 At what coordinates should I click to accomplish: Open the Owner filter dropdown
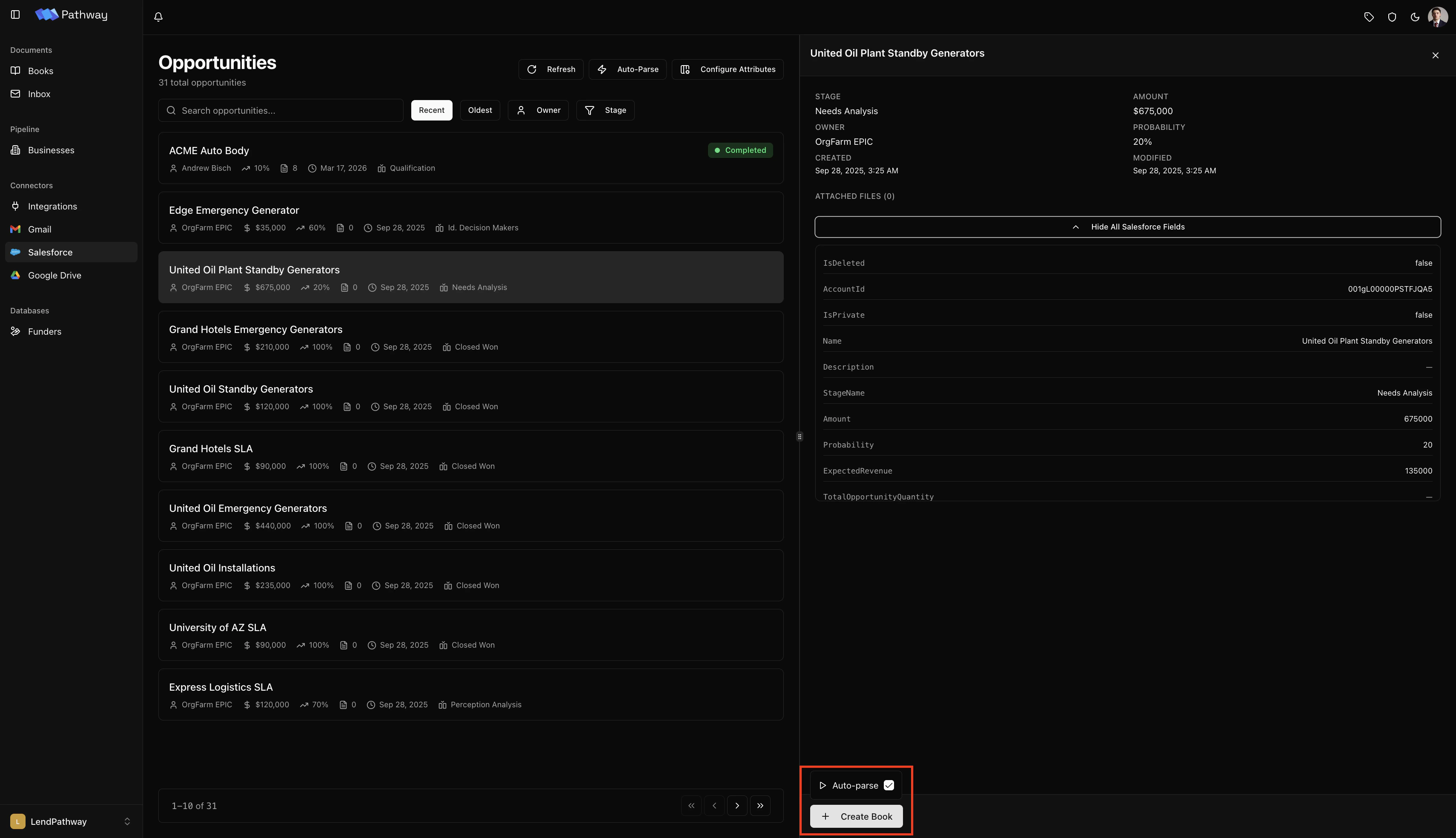(x=538, y=110)
